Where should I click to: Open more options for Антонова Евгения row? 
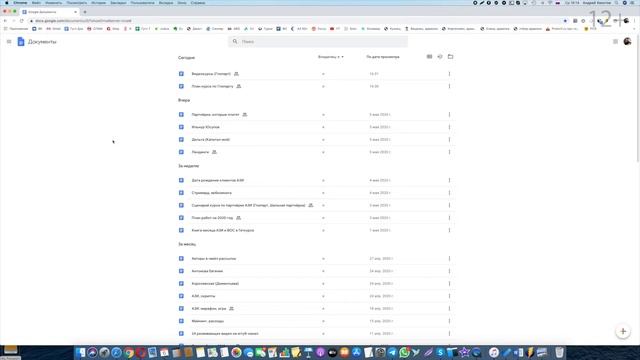coord(449,271)
